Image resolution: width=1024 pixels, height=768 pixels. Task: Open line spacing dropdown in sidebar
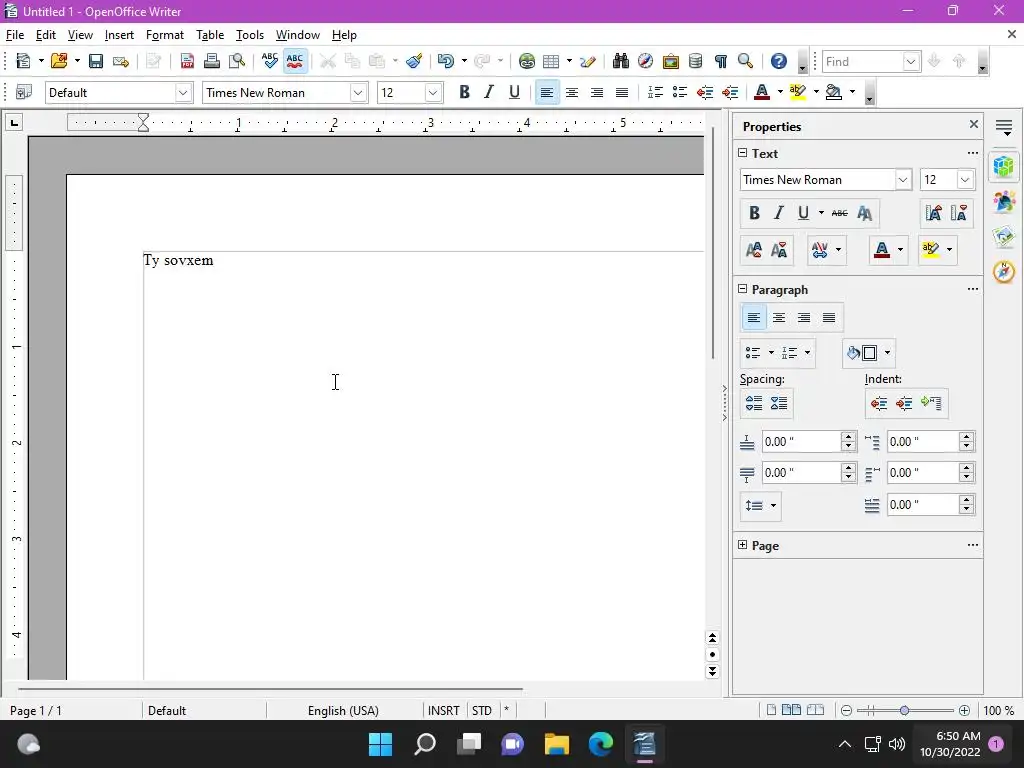761,505
